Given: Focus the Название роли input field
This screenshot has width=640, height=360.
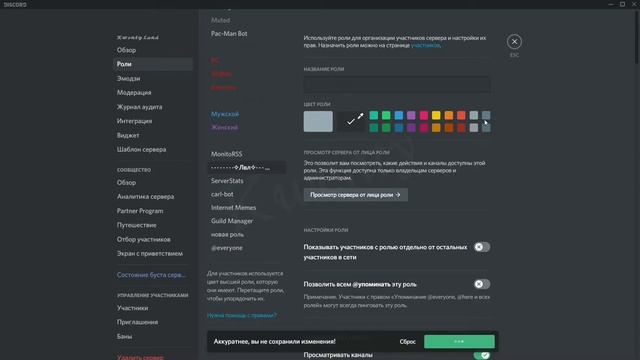Looking at the screenshot, I should pyautogui.click(x=397, y=84).
